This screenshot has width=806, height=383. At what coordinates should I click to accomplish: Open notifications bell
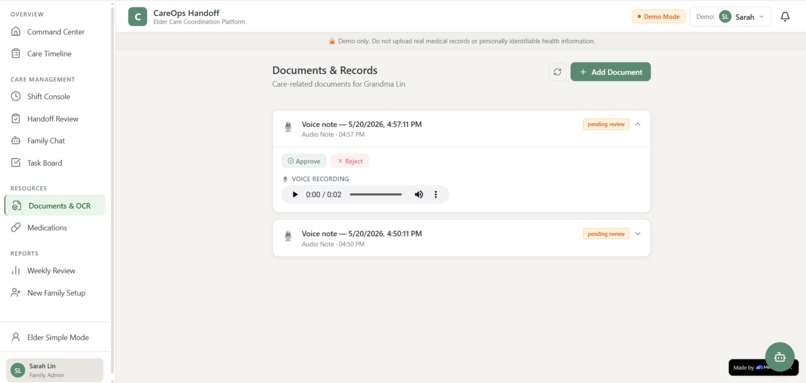click(x=785, y=16)
